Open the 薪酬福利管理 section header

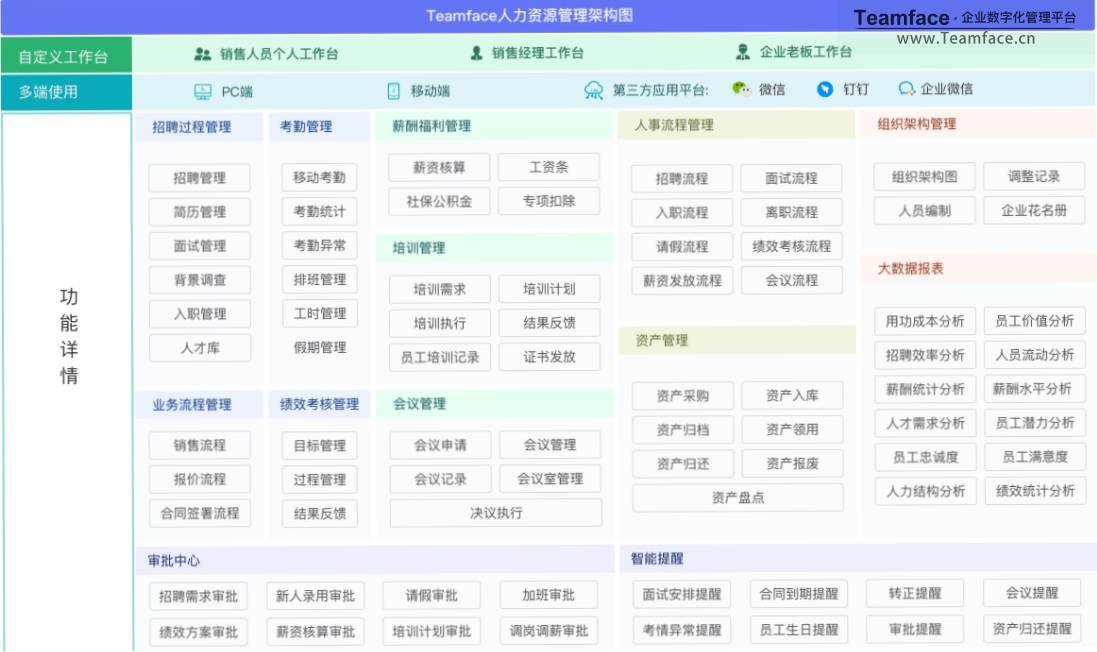494,126
